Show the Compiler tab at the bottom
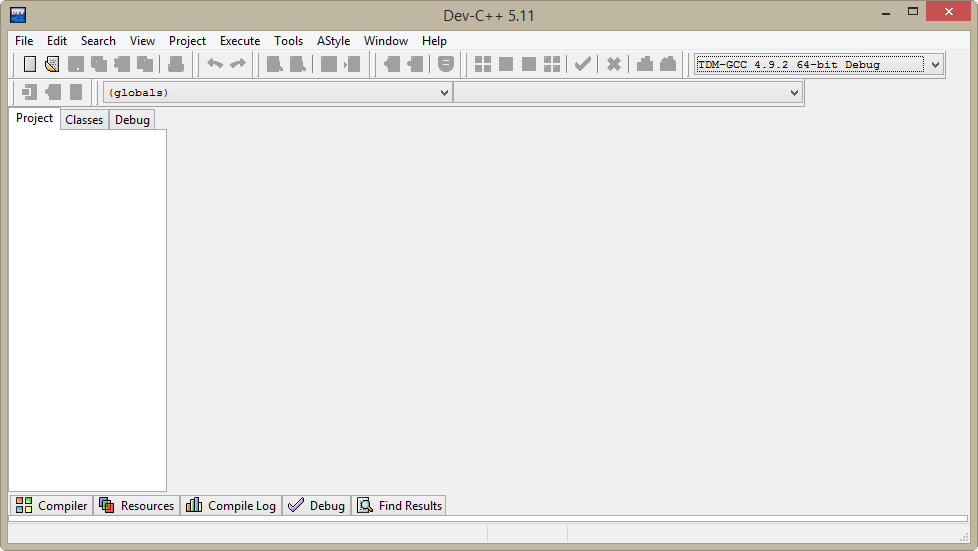This screenshot has height=551, width=978. point(52,505)
